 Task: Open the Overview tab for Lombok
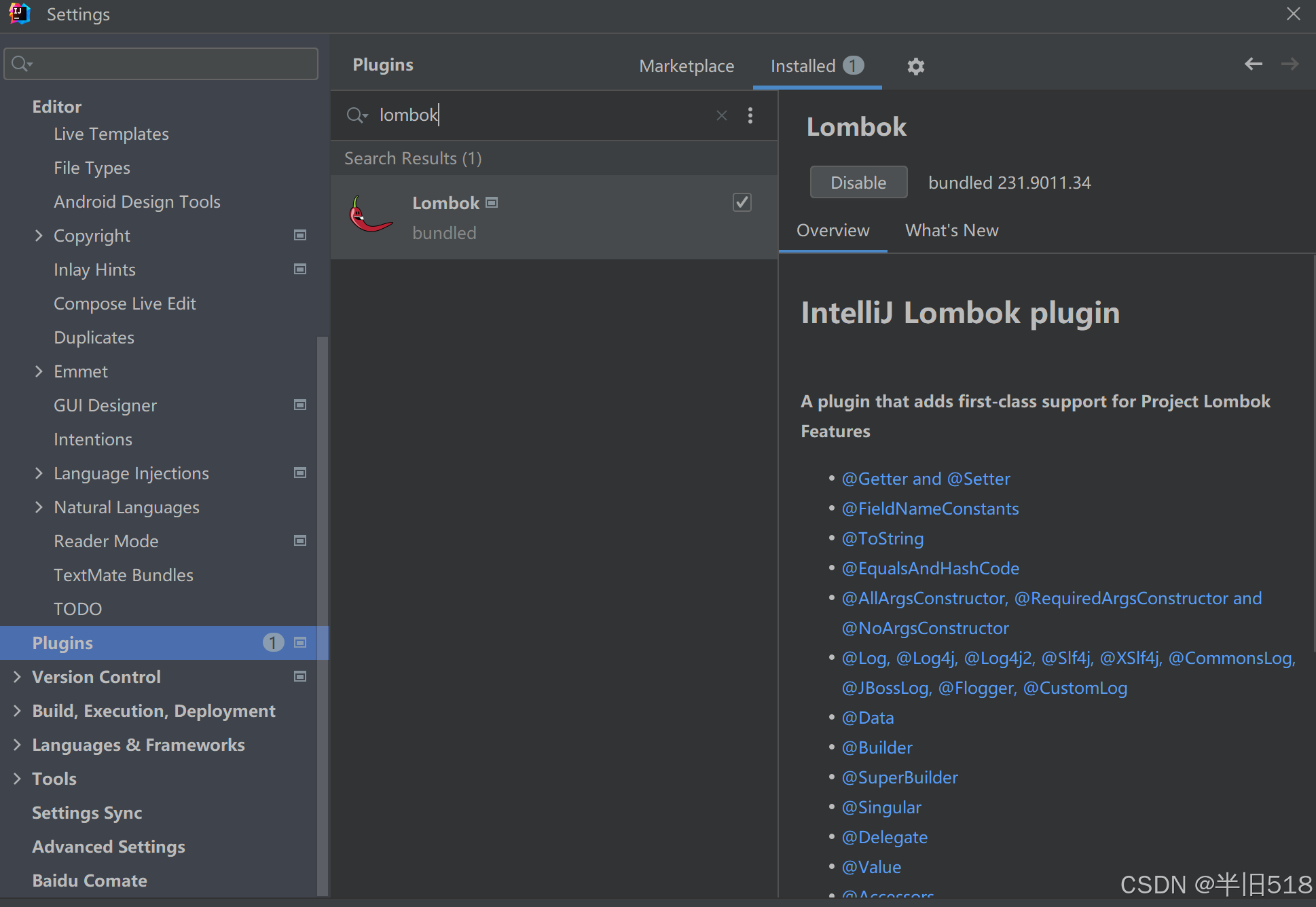click(x=833, y=231)
